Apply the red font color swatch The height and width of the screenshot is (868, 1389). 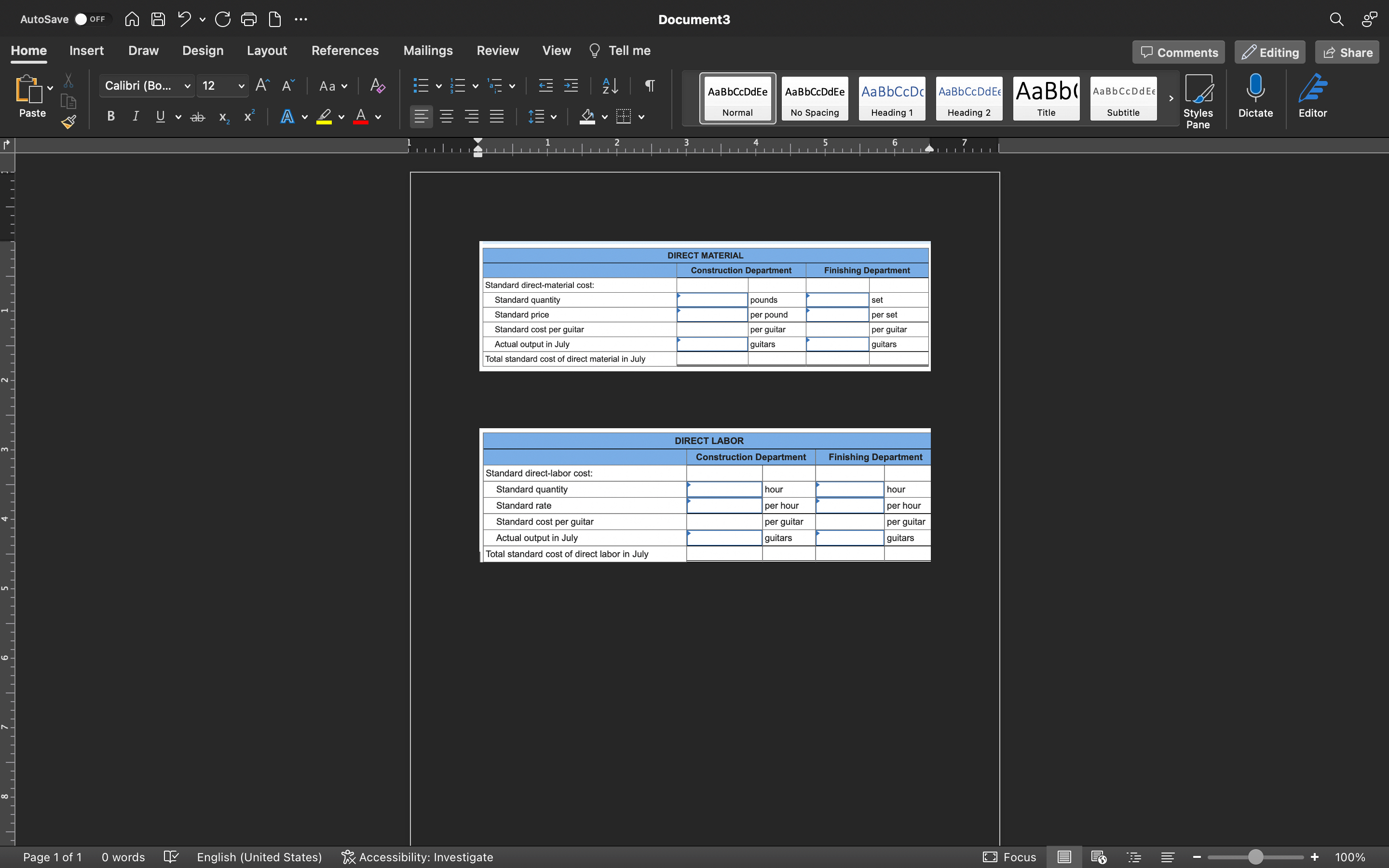[x=360, y=117]
